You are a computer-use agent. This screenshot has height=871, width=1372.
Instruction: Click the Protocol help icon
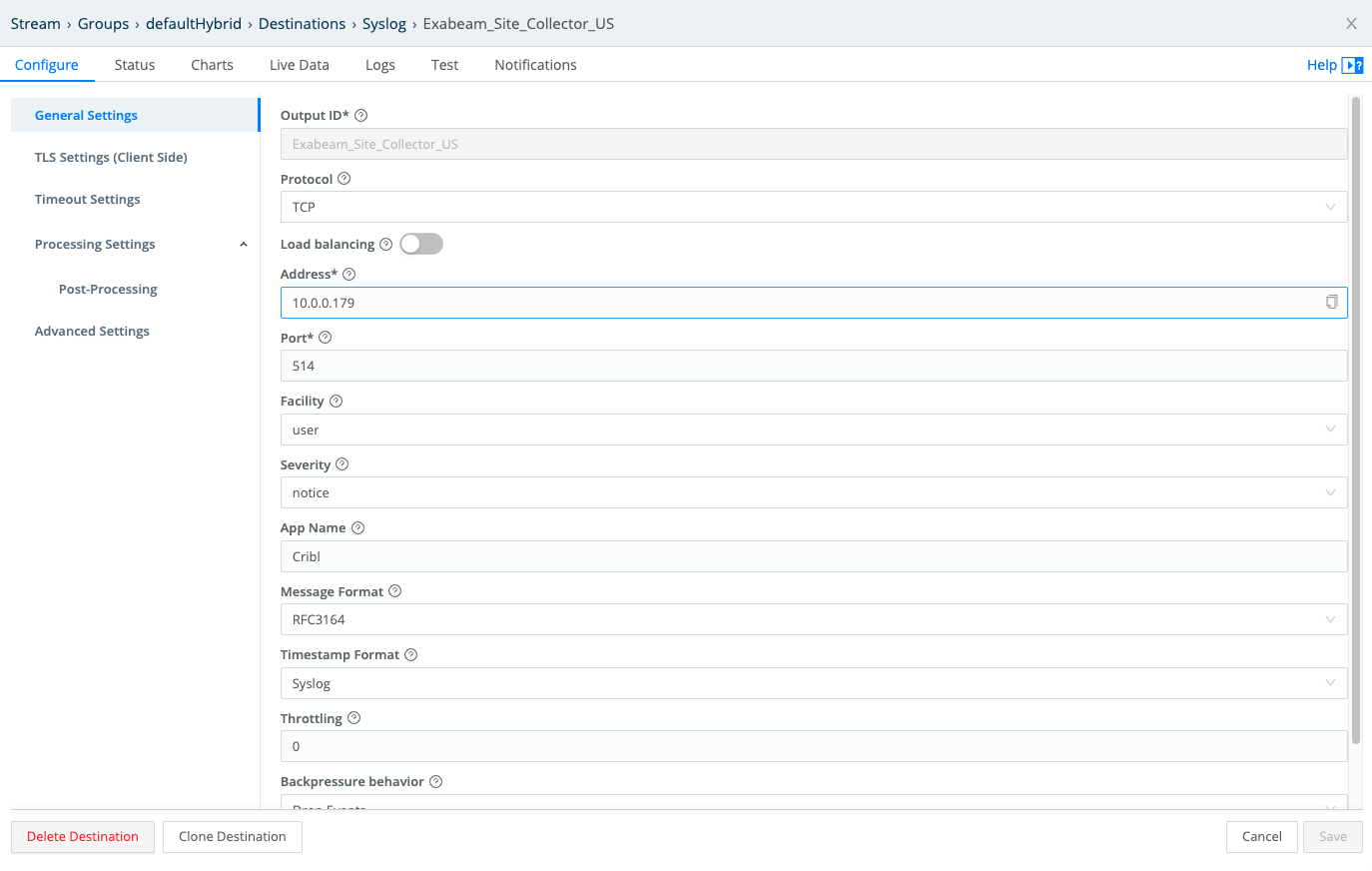point(343,179)
